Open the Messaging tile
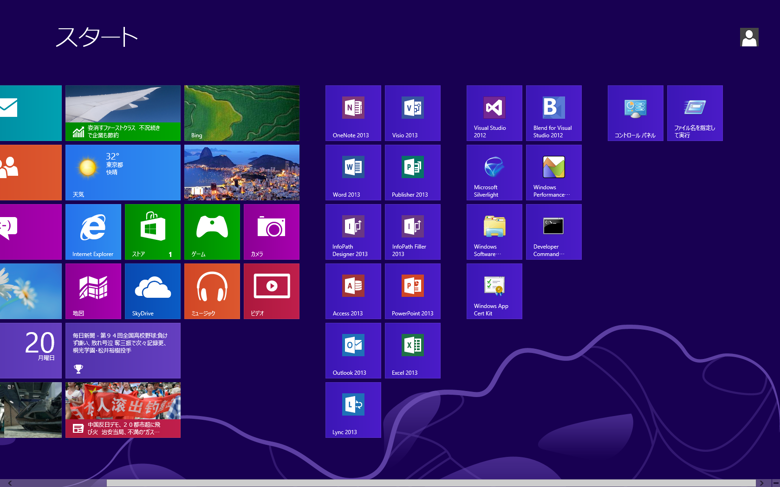The image size is (780, 487). click(31, 232)
